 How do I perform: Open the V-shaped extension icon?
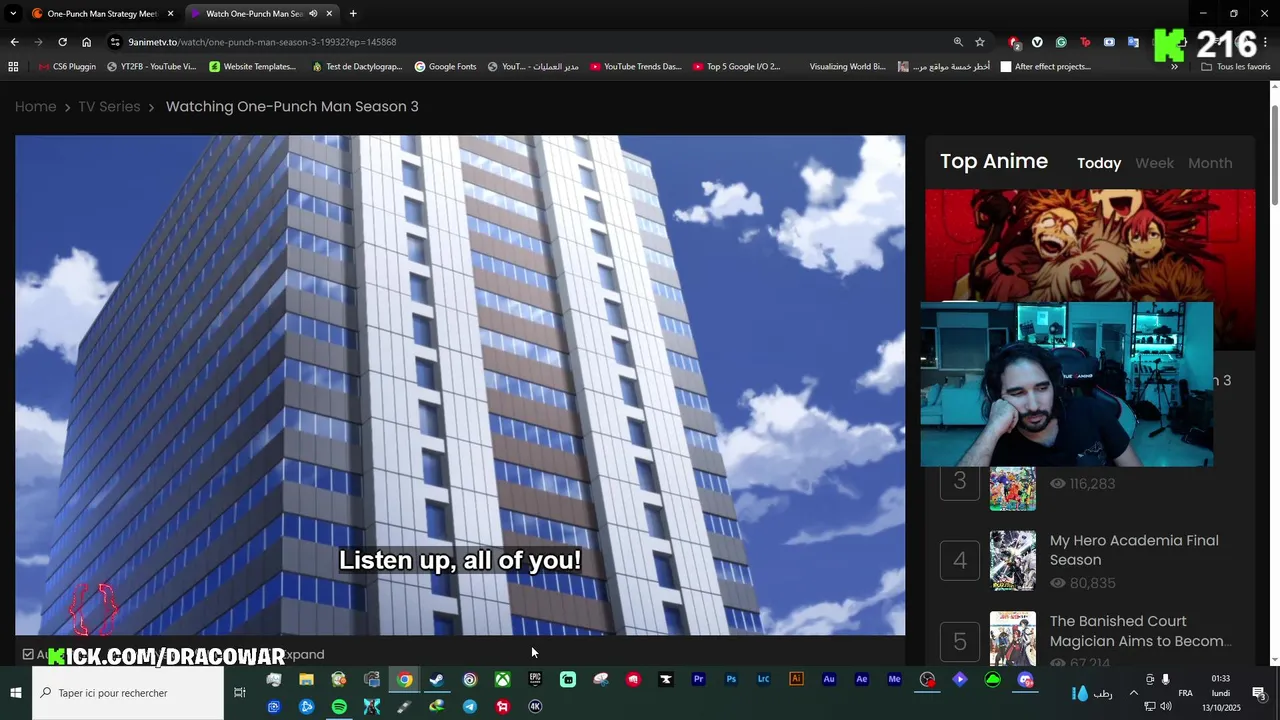click(x=1037, y=42)
